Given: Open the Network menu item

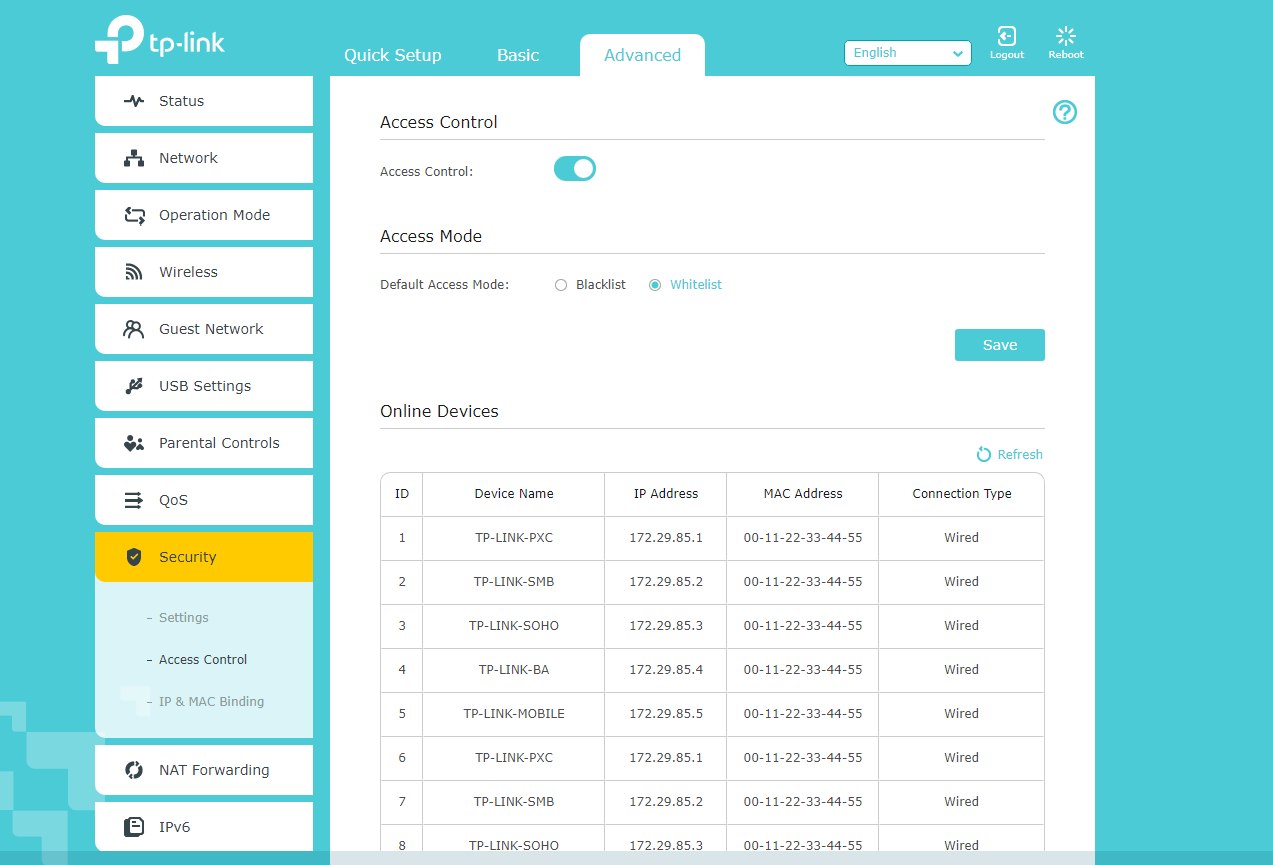Looking at the screenshot, I should click(204, 158).
